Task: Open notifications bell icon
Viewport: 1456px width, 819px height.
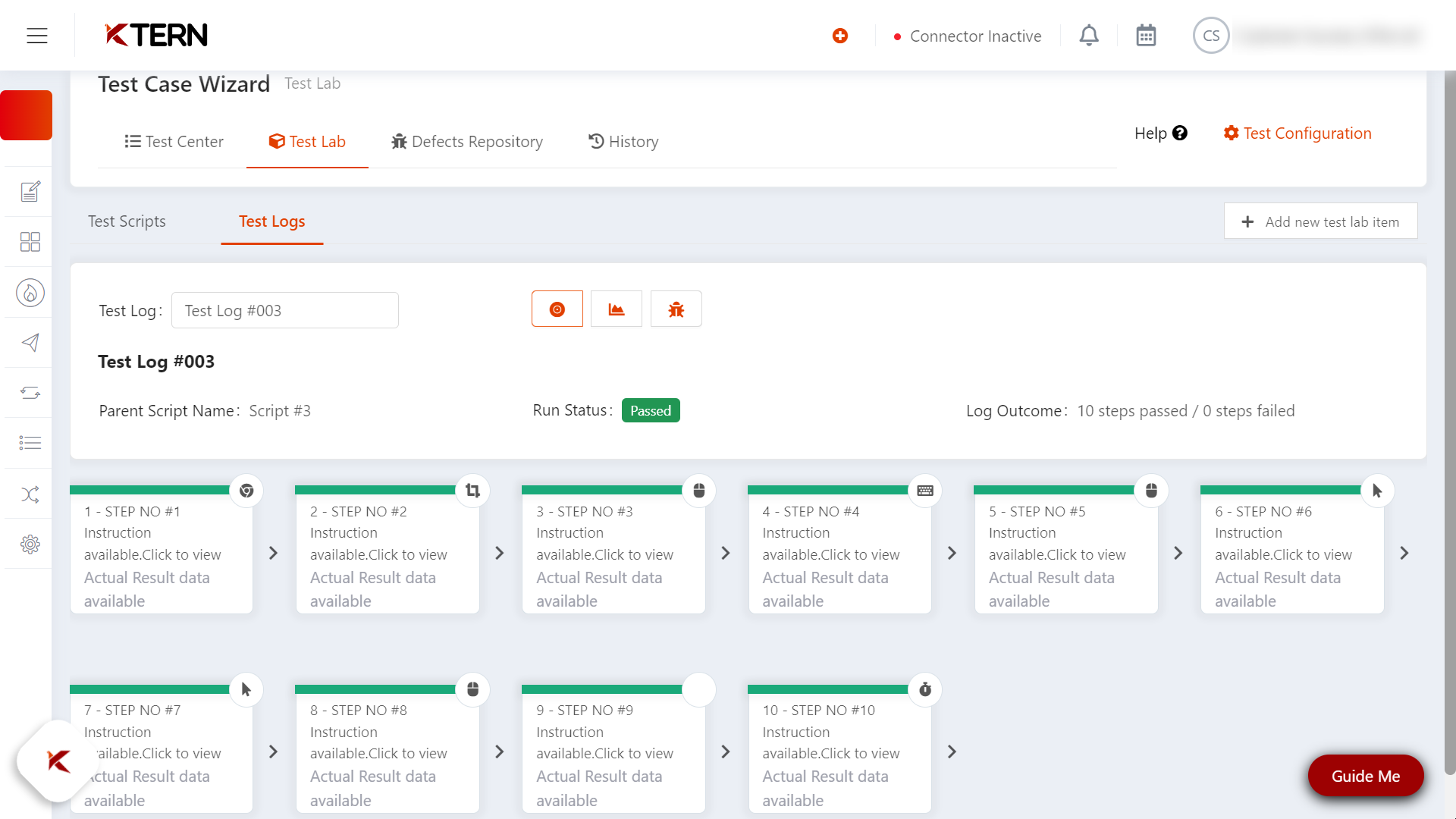Action: (1089, 36)
